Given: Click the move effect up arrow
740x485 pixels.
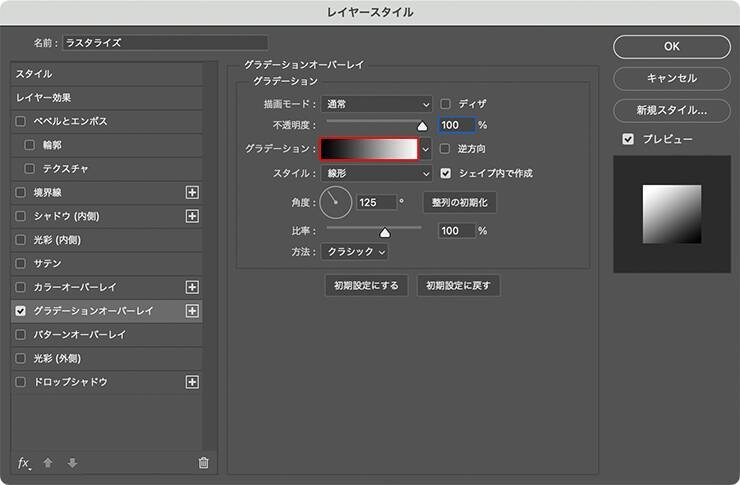Looking at the screenshot, I should [48, 462].
